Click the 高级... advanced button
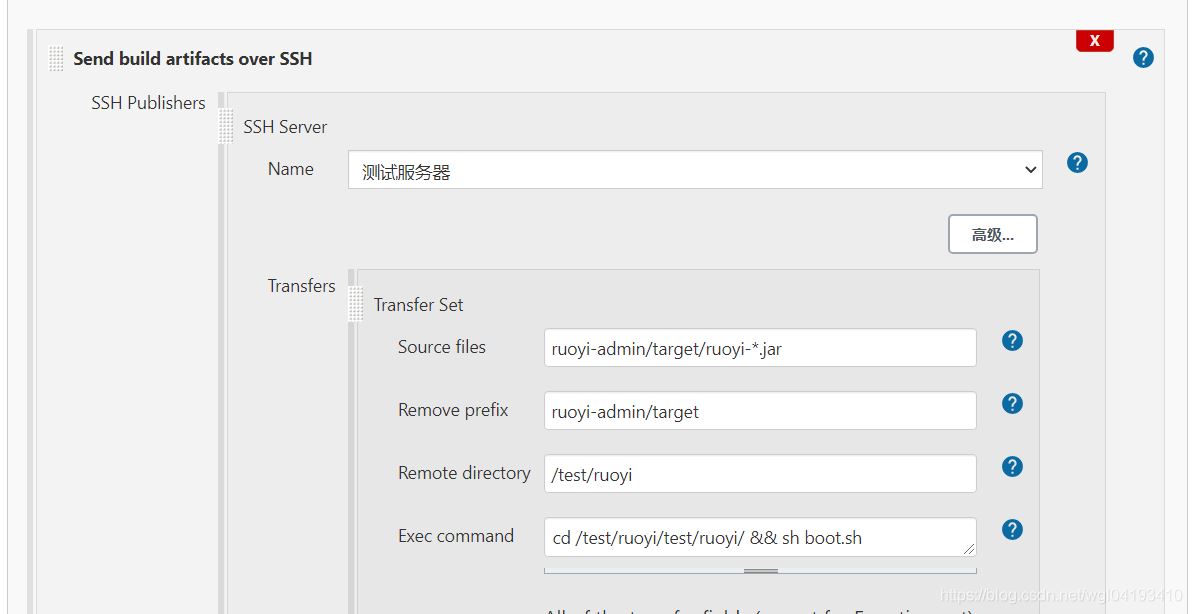Image resolution: width=1192 pixels, height=614 pixels. (x=992, y=234)
